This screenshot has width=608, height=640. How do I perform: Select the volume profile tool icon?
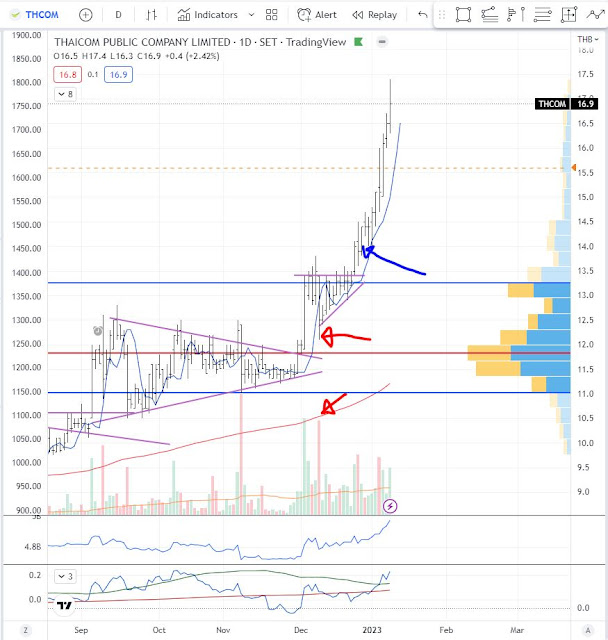[x=516, y=15]
